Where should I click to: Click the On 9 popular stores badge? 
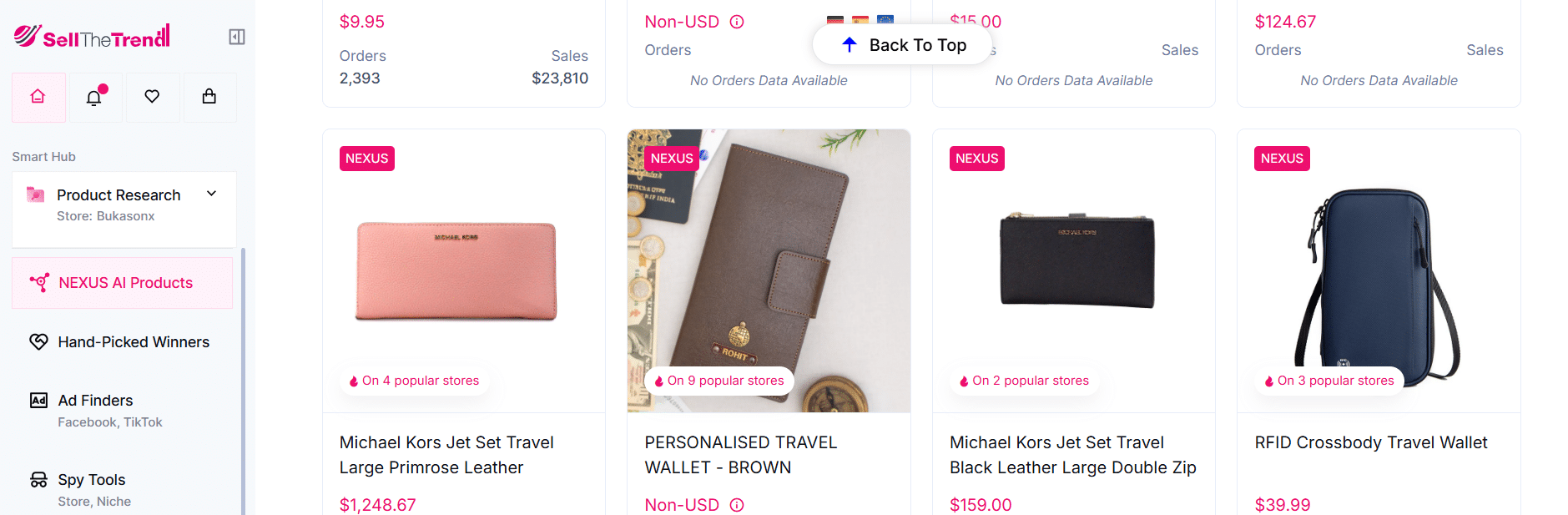tap(718, 380)
